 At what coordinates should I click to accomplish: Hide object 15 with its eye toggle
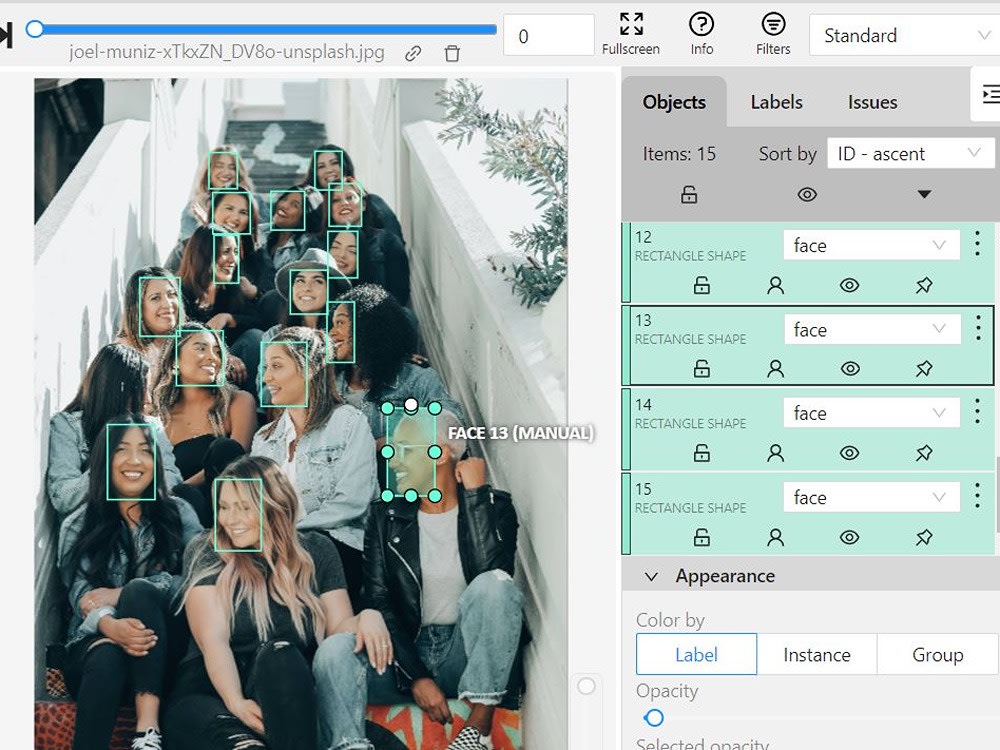(849, 537)
